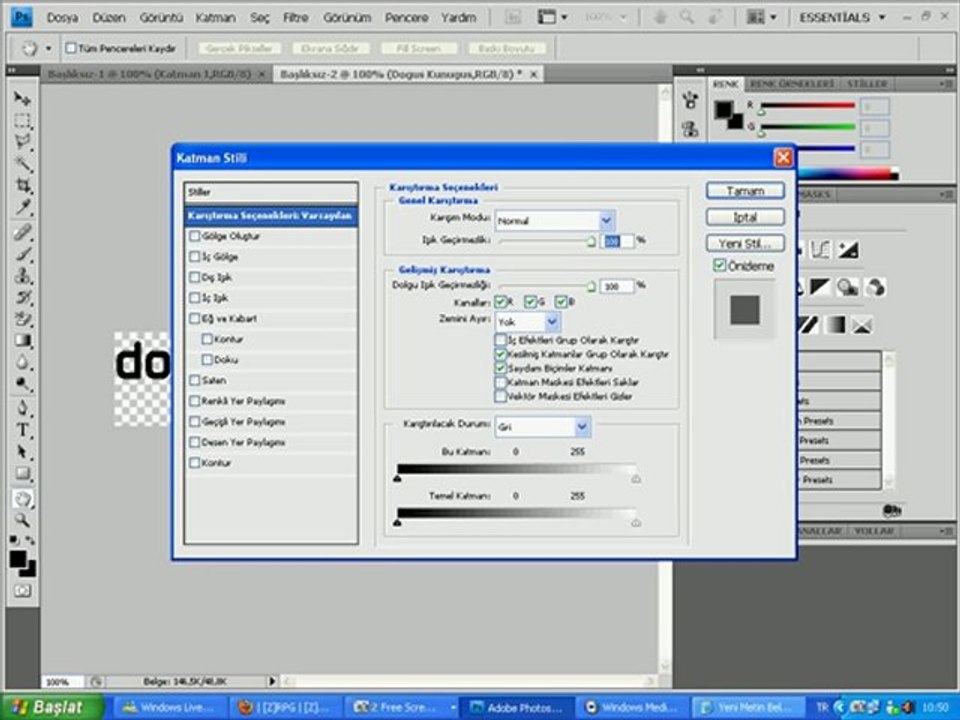960x720 pixels.
Task: Toggle Quick Mask mode button
Action: coord(22,591)
